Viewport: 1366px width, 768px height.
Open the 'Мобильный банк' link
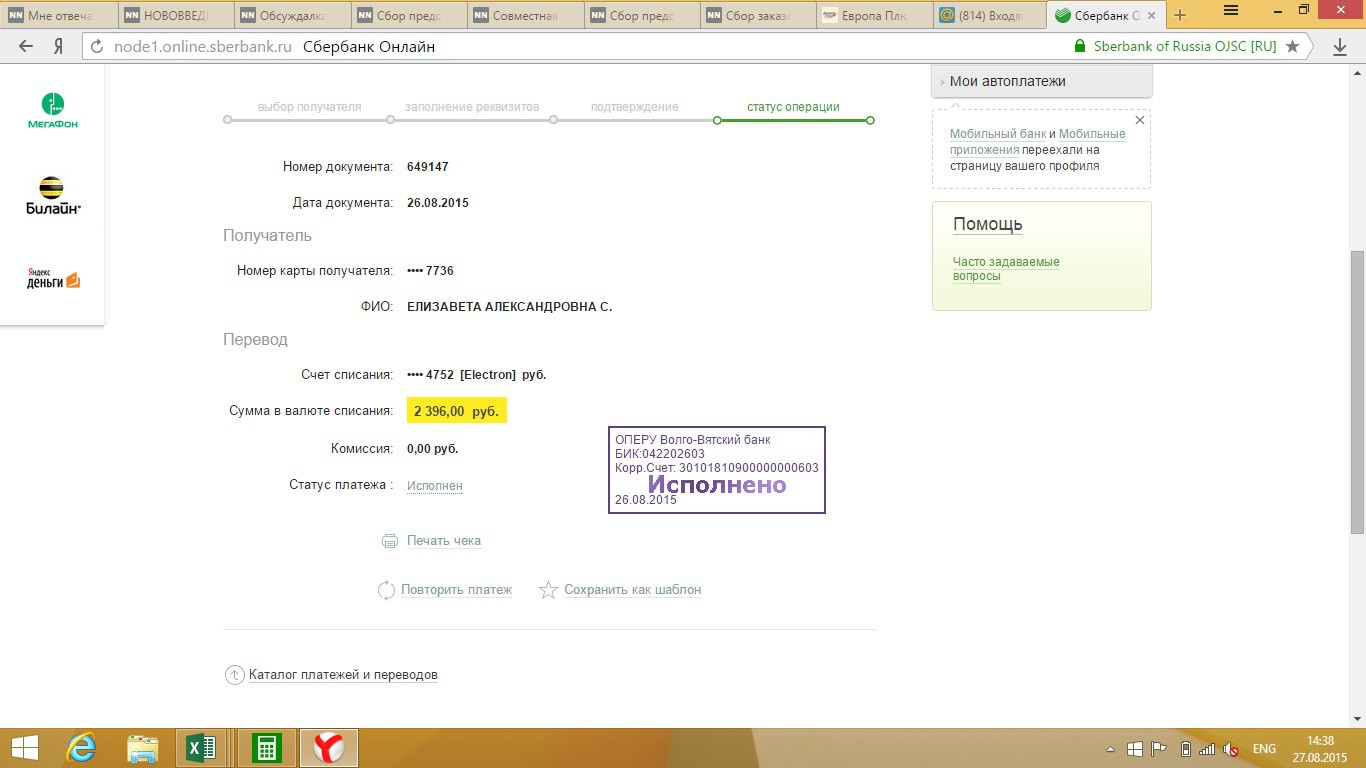pyautogui.click(x=998, y=134)
